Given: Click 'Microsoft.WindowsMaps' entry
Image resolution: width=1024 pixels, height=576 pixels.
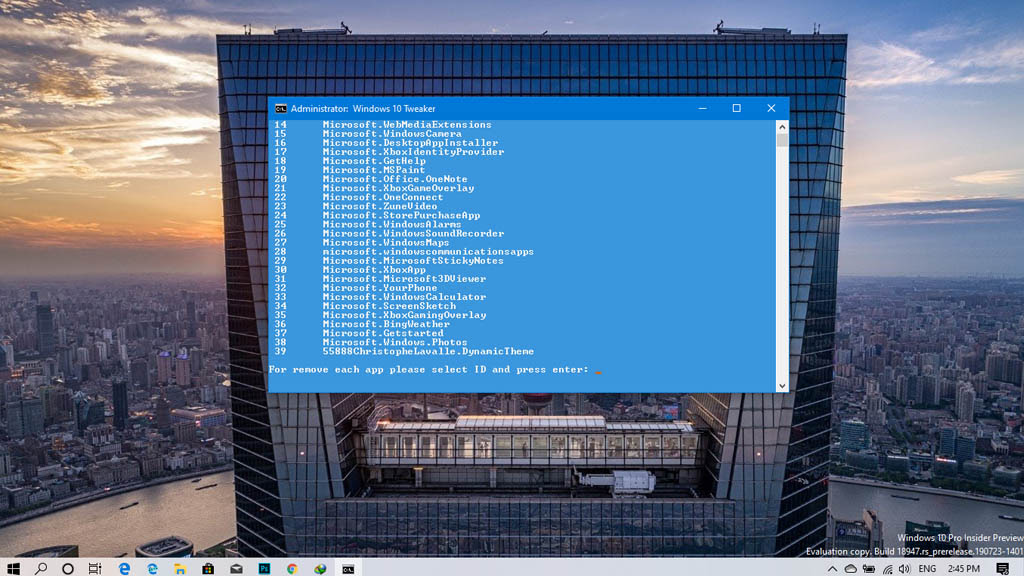Looking at the screenshot, I should pyautogui.click(x=386, y=243).
